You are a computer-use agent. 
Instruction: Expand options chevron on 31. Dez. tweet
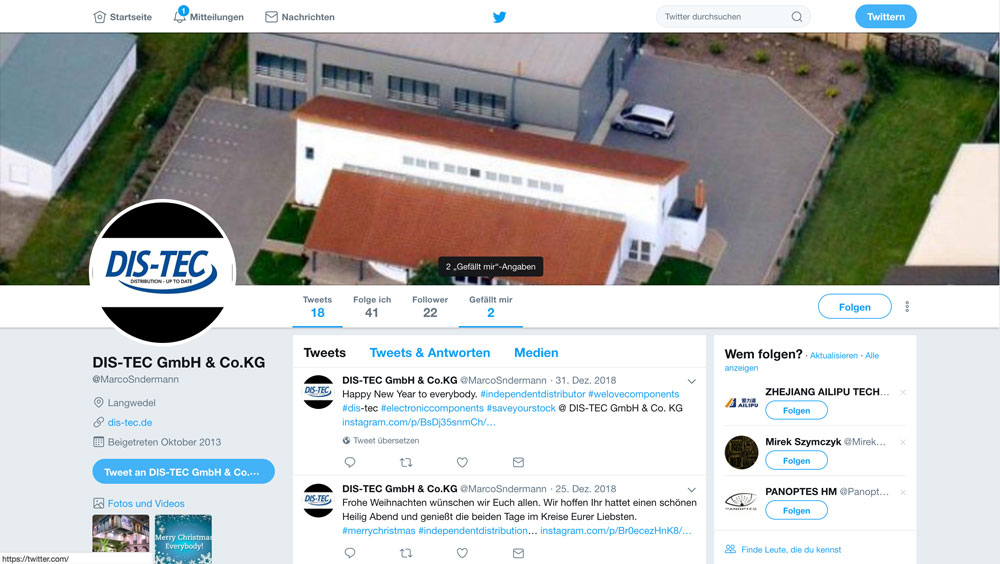[x=691, y=381]
